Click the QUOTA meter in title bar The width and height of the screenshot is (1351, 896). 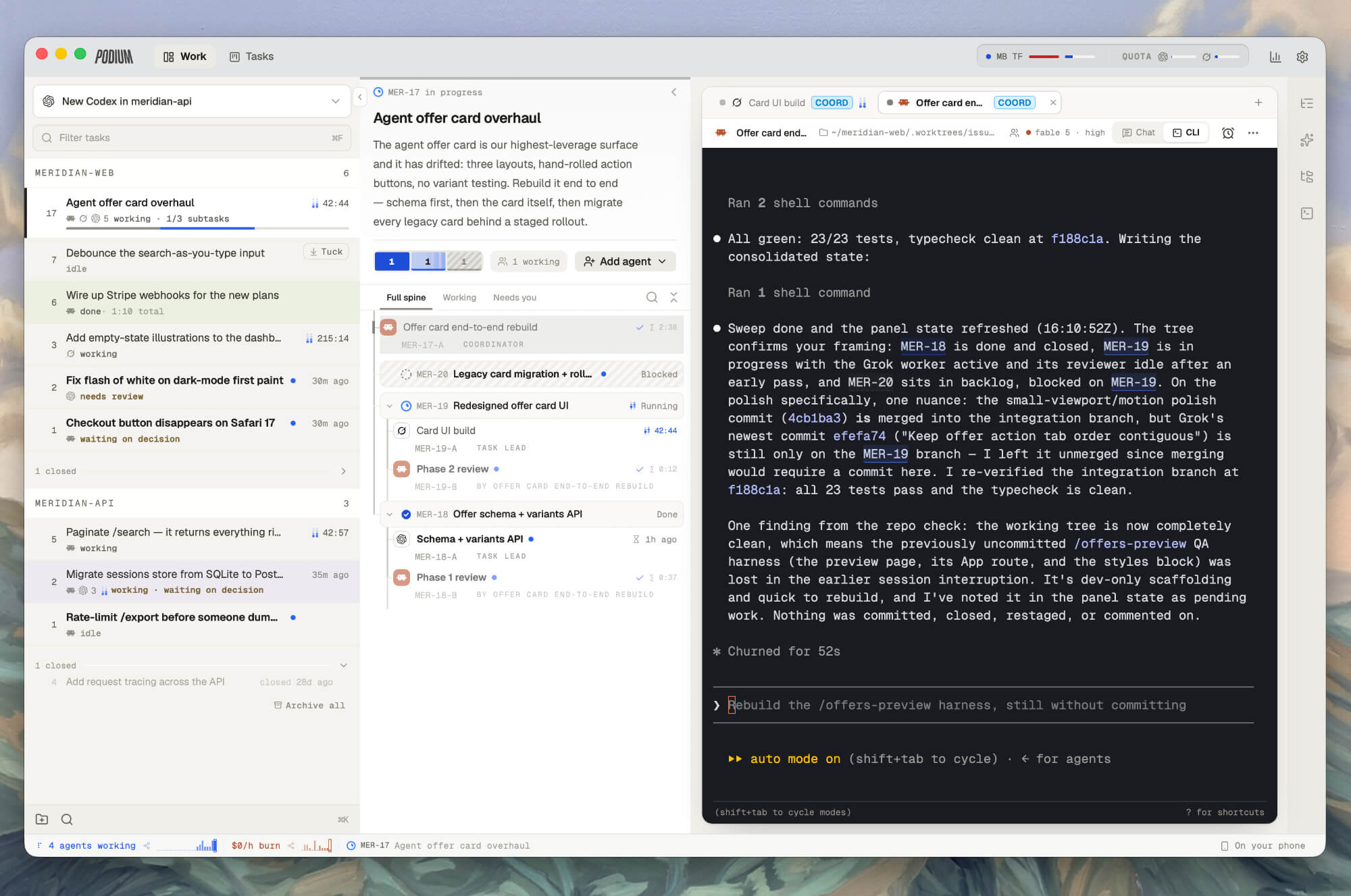[x=1180, y=57]
